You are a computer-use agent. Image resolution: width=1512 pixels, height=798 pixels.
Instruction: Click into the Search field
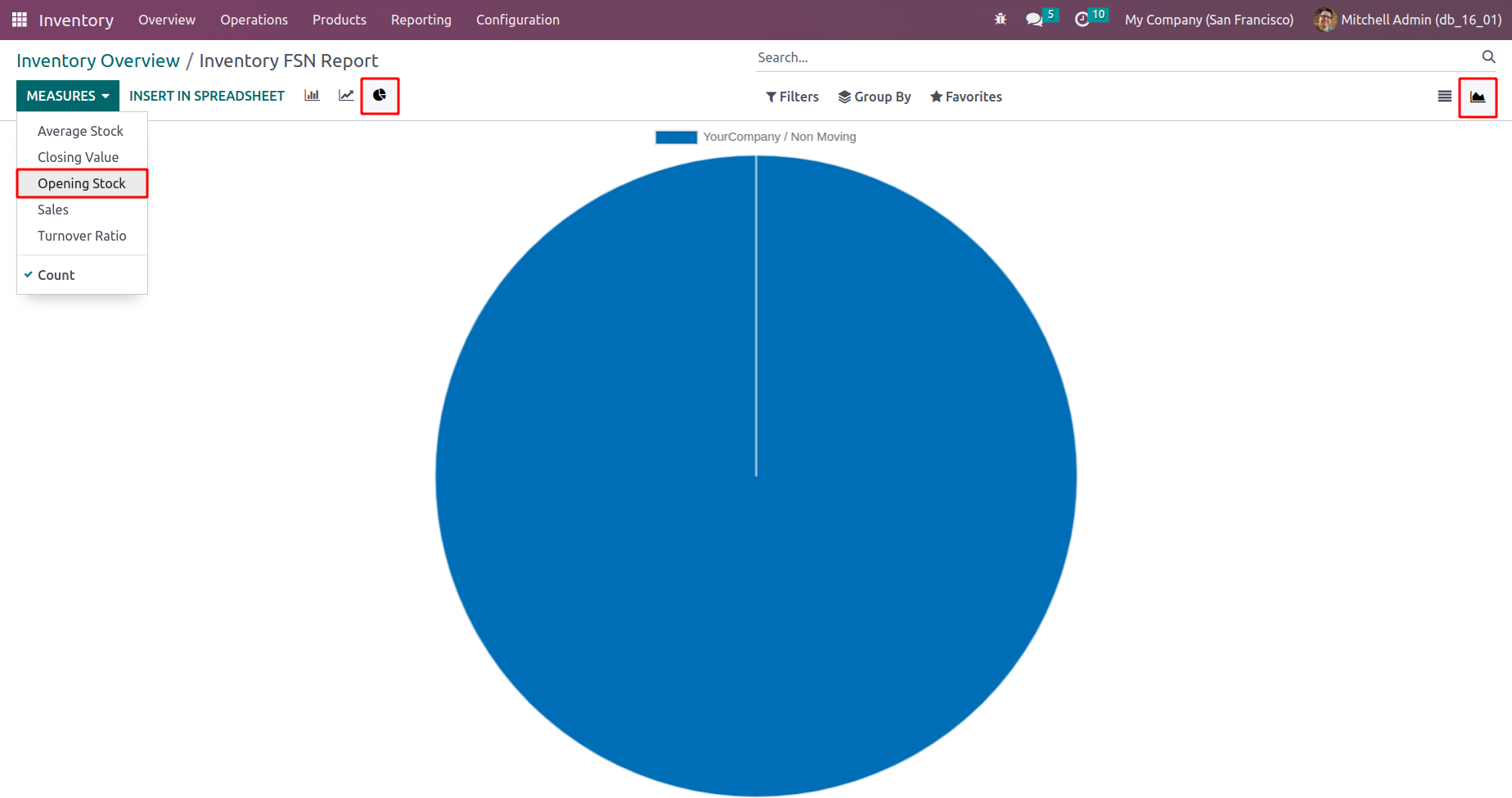pos(1117,57)
